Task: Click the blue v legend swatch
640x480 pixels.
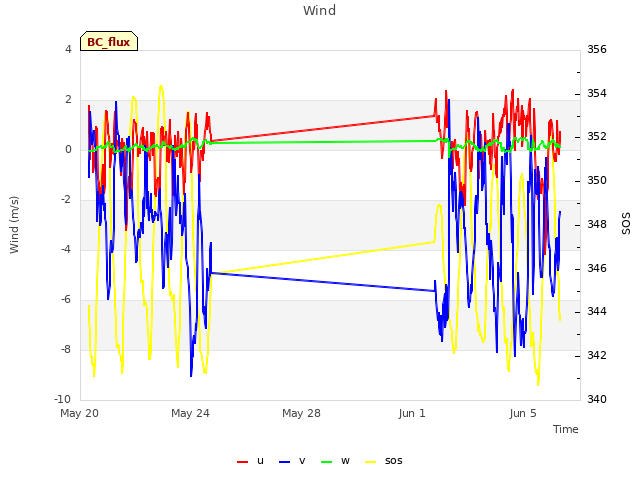Action: (x=284, y=462)
